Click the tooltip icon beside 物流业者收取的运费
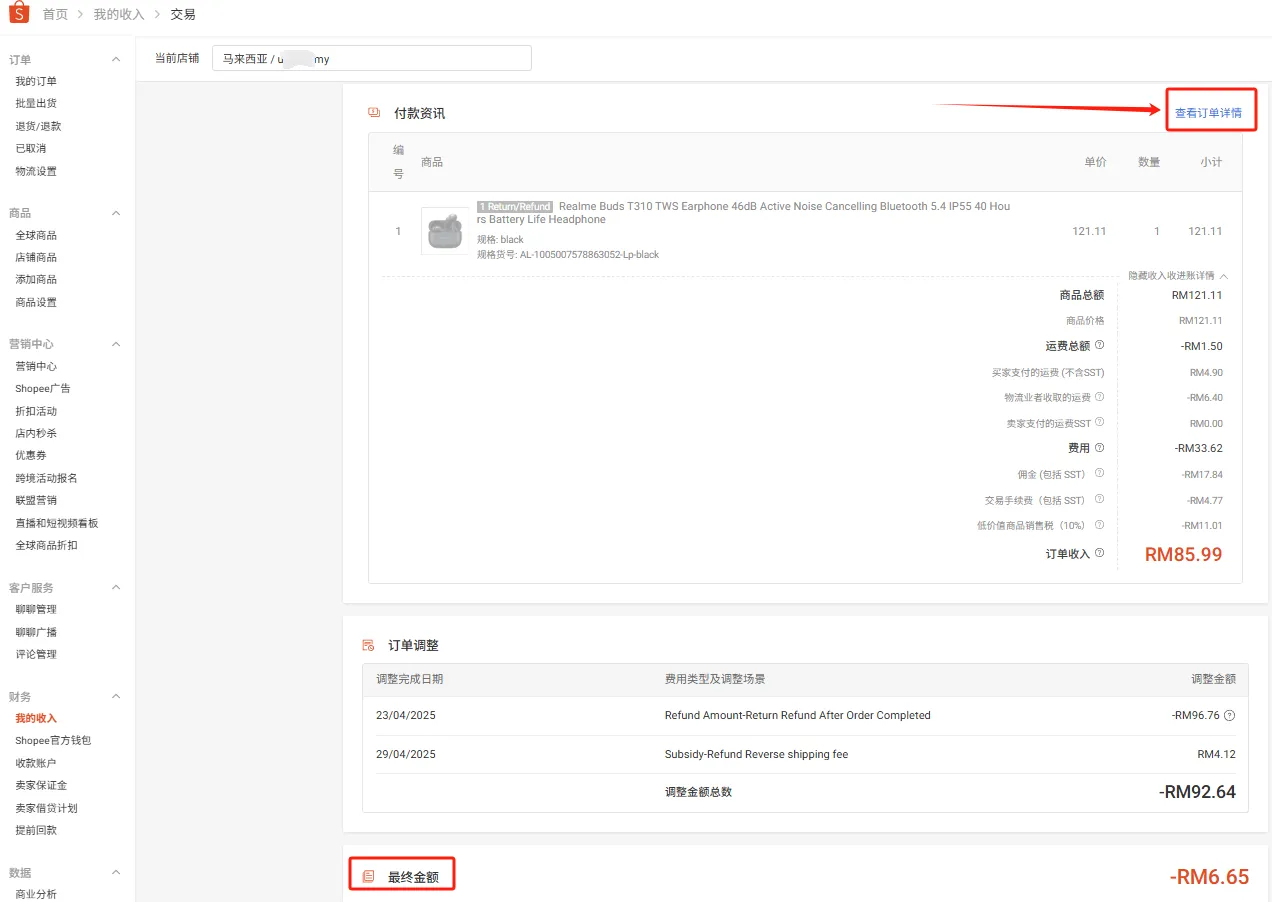This screenshot has width=1272, height=902. (1099, 397)
